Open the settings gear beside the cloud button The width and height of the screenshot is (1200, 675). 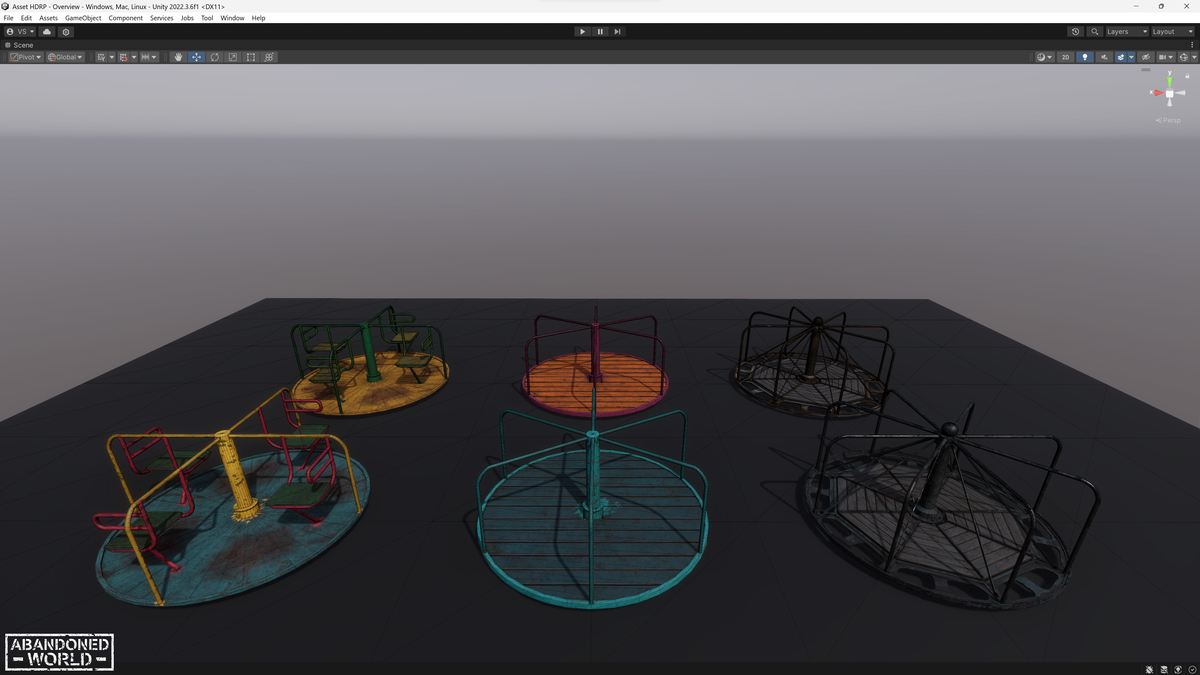pos(66,32)
